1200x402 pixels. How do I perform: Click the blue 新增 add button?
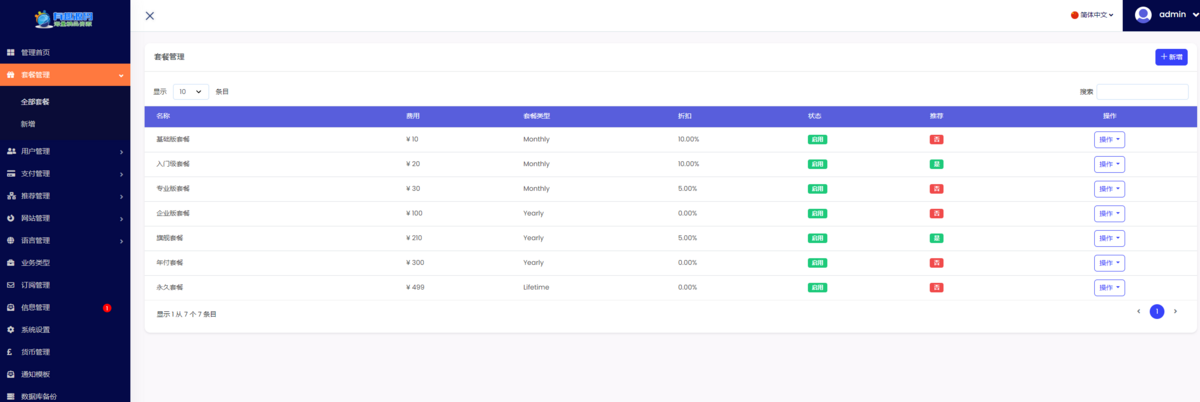point(1171,57)
